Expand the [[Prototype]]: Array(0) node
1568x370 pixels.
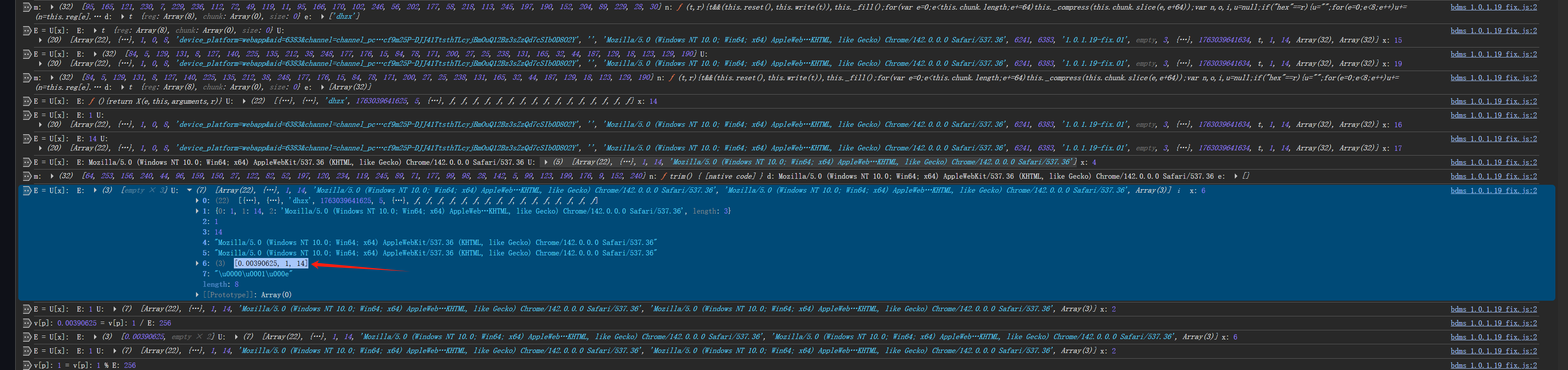pos(197,295)
